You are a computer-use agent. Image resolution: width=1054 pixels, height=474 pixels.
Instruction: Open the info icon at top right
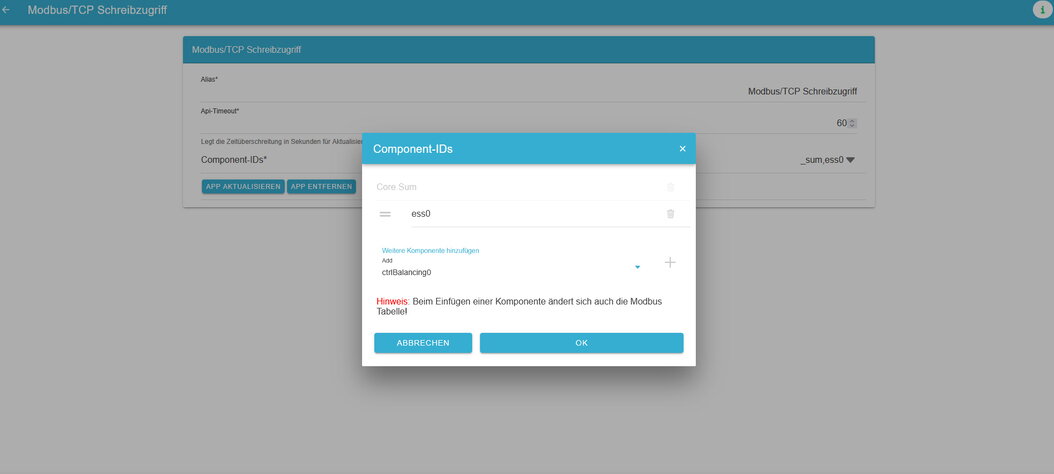coord(1041,9)
